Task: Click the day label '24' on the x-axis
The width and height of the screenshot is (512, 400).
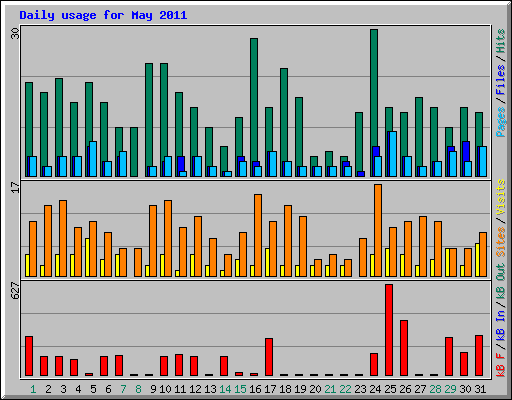Action: click(375, 389)
